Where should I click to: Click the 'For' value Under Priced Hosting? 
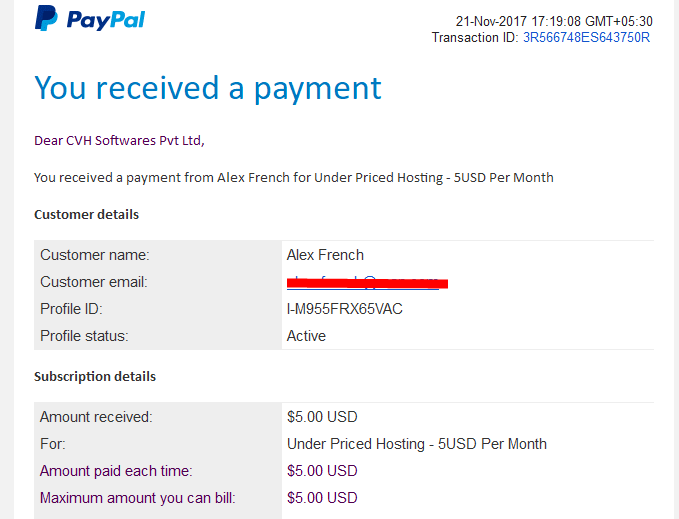pos(417,444)
